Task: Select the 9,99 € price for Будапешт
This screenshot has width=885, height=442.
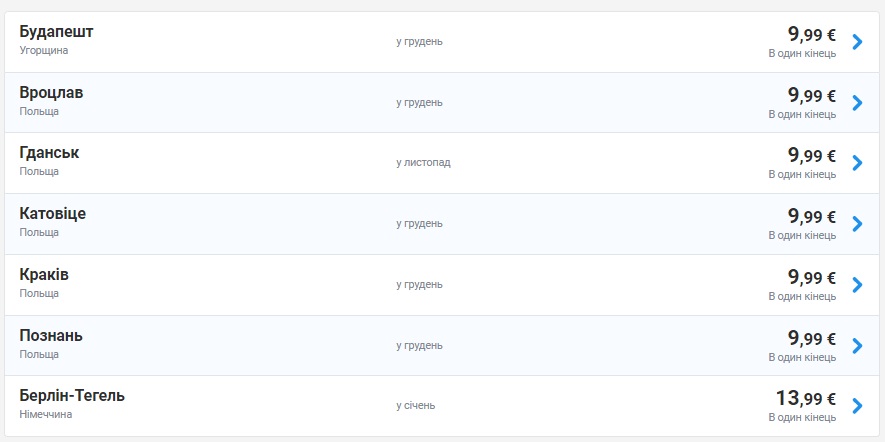Action: (x=811, y=36)
